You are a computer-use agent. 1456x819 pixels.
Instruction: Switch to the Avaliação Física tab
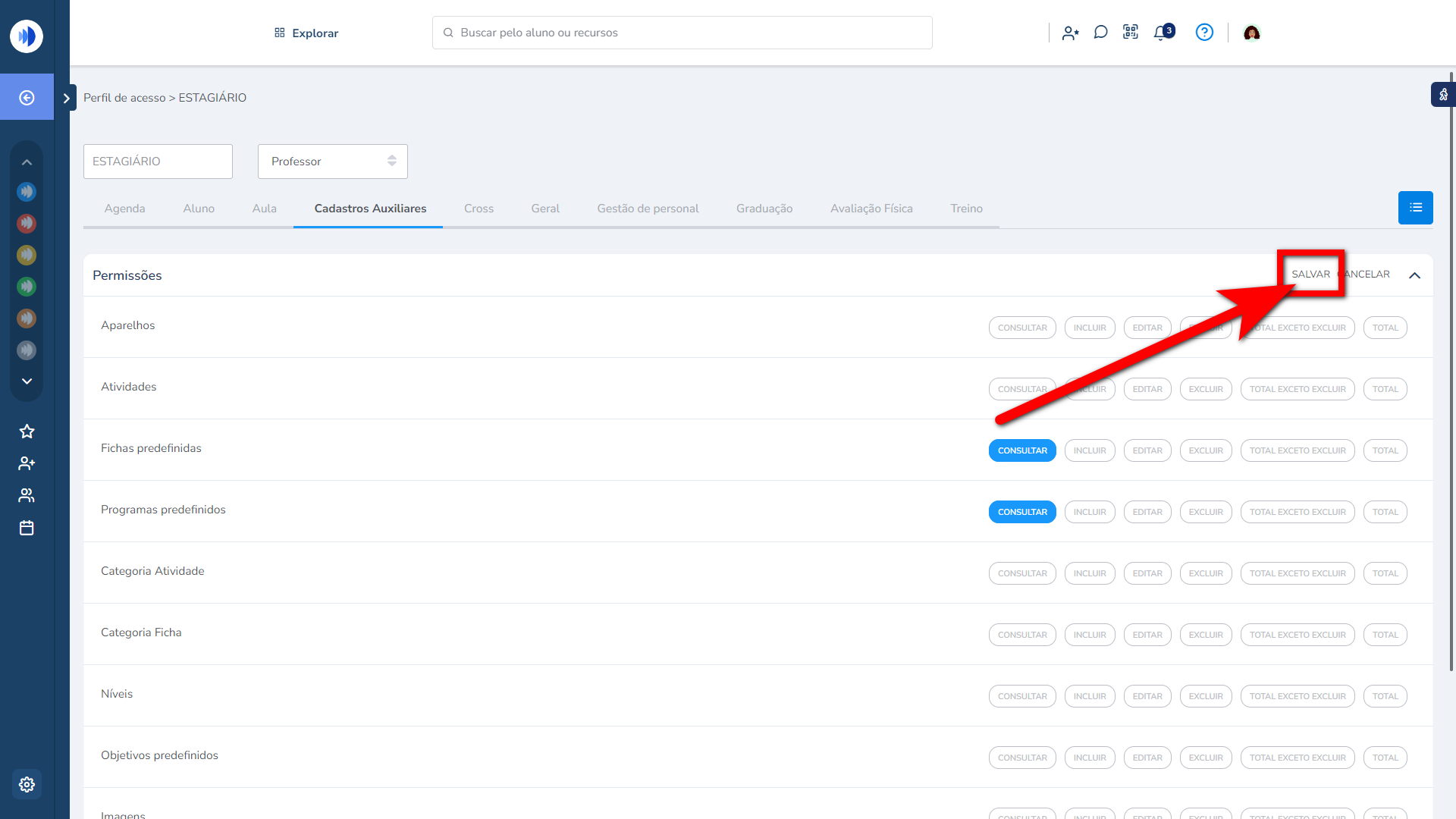pyautogui.click(x=871, y=209)
